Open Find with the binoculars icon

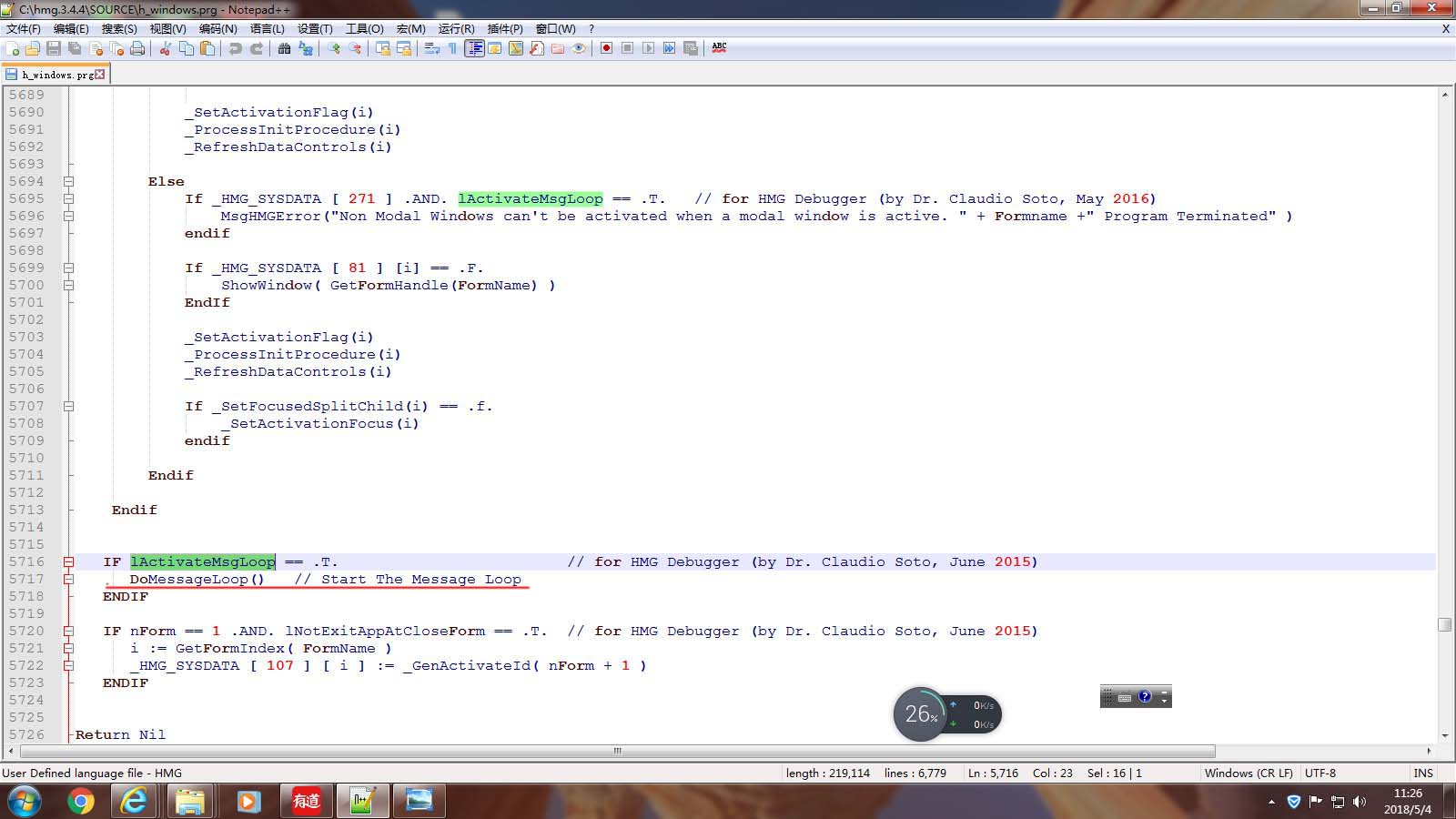coord(284,48)
